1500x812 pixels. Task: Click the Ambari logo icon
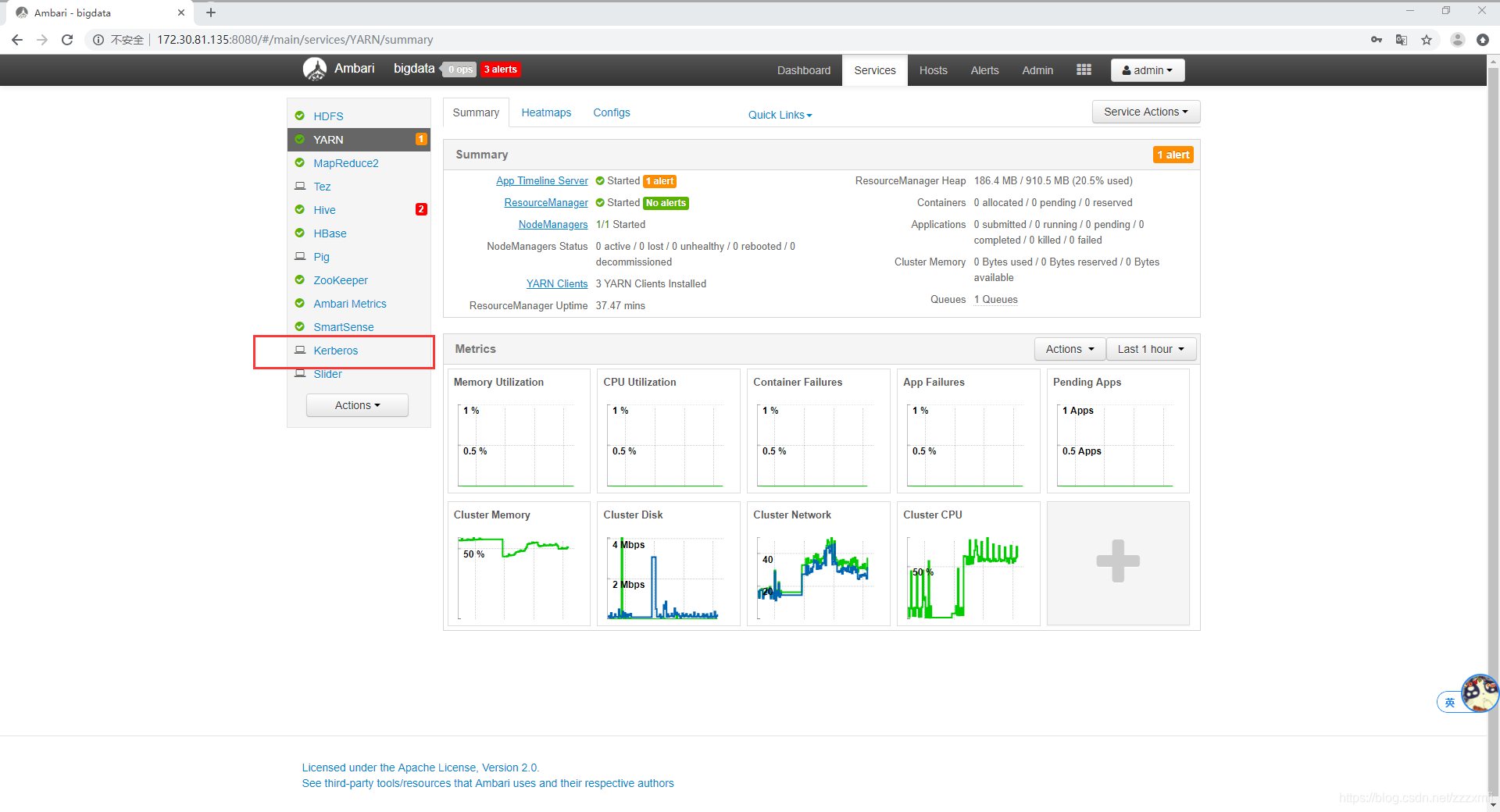(x=315, y=69)
